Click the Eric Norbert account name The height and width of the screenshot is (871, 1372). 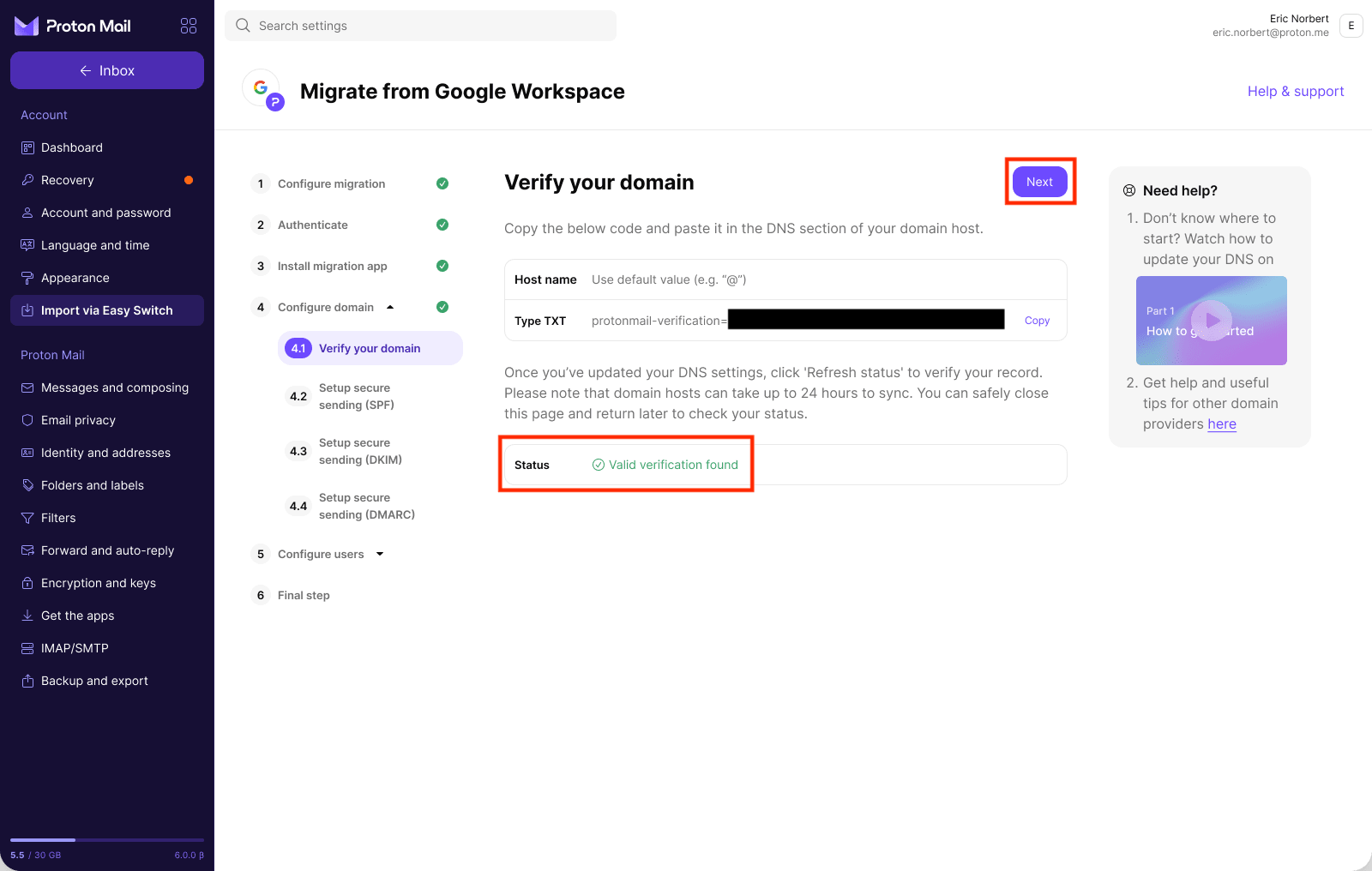[1299, 19]
